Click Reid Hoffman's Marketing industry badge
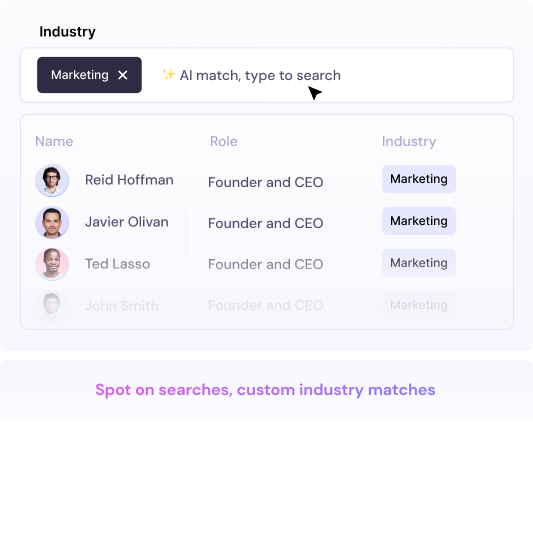The height and width of the screenshot is (538, 533). (x=419, y=179)
